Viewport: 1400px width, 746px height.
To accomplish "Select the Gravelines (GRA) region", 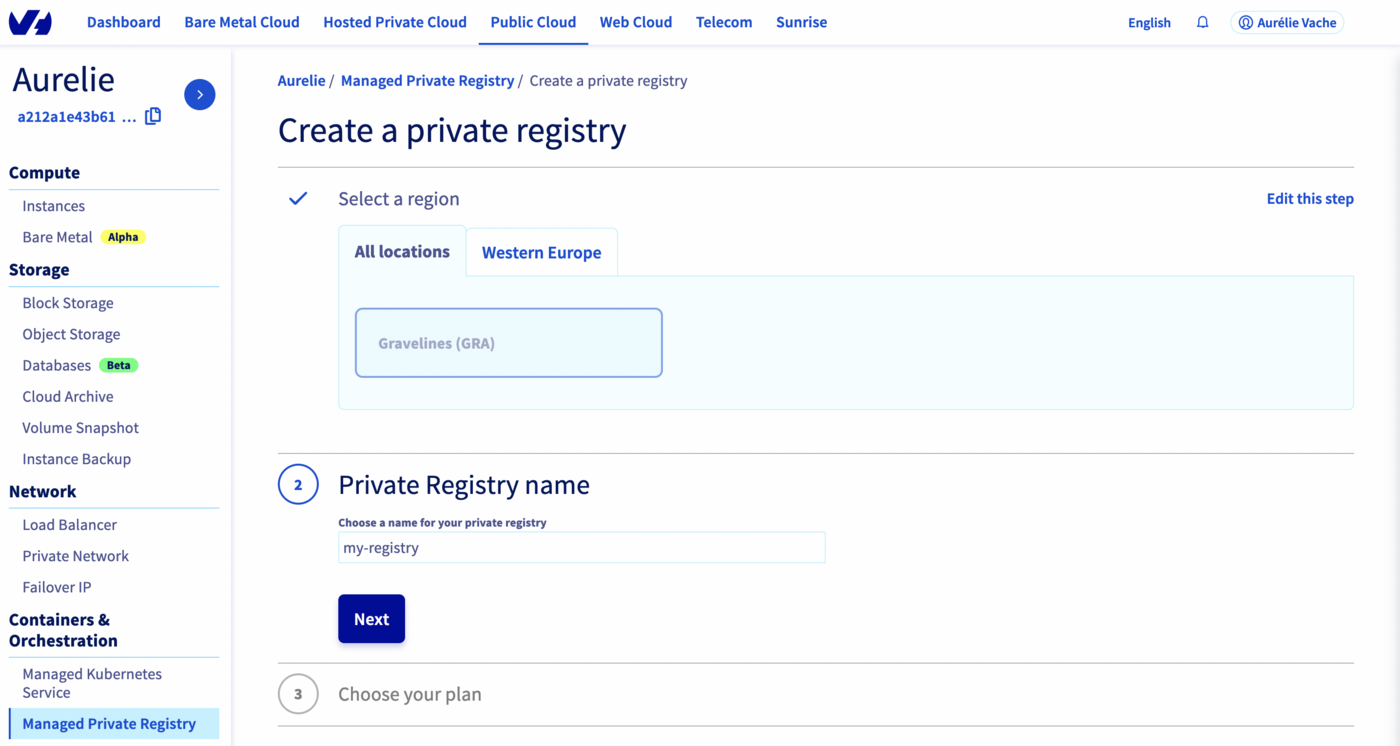I will point(508,342).
